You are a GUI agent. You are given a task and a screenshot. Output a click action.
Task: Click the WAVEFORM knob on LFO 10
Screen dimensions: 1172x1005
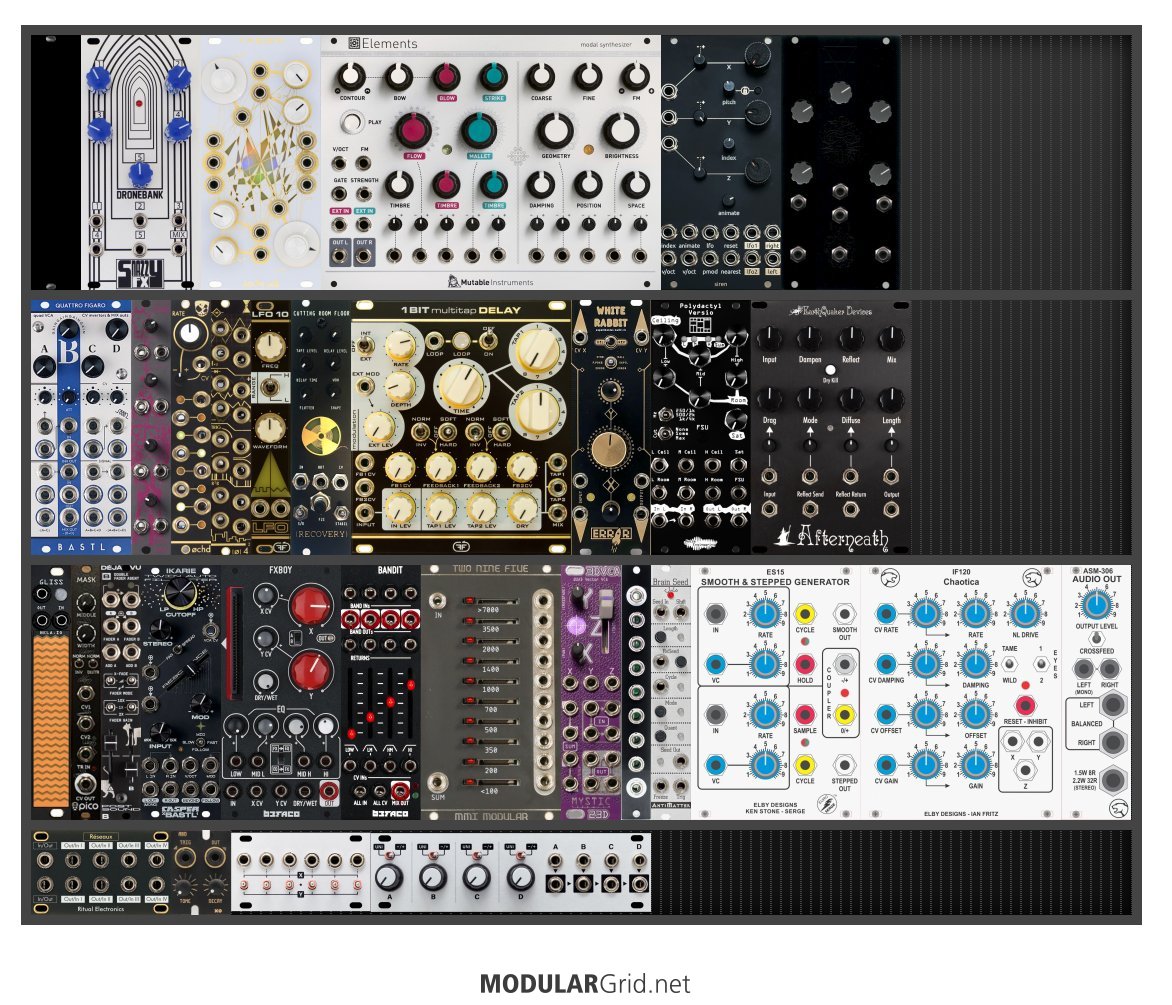(270, 427)
